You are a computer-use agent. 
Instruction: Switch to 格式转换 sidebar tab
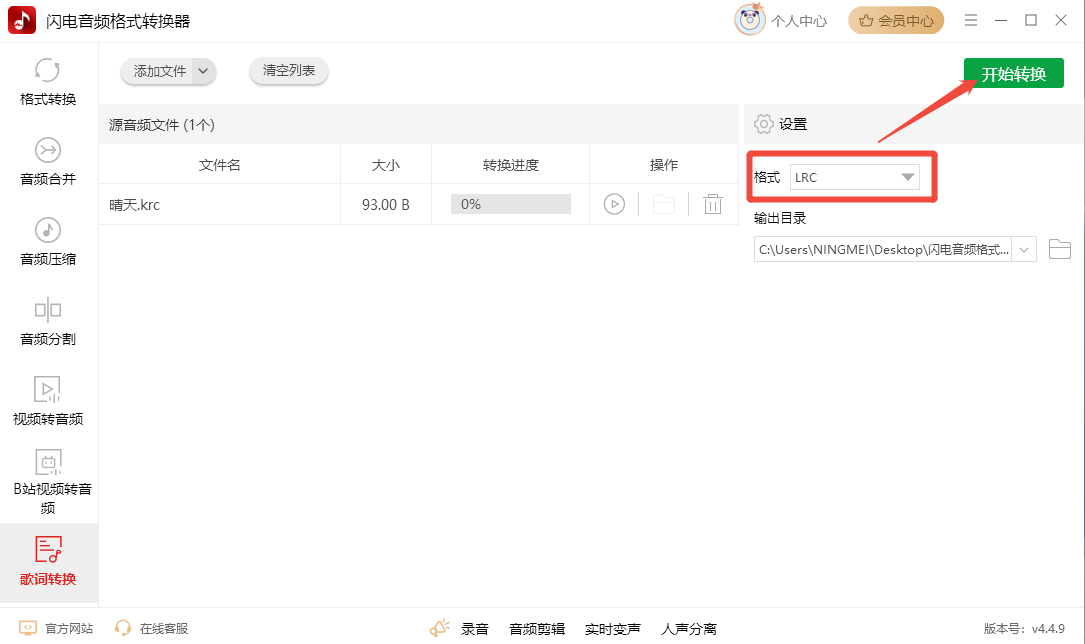tap(48, 82)
